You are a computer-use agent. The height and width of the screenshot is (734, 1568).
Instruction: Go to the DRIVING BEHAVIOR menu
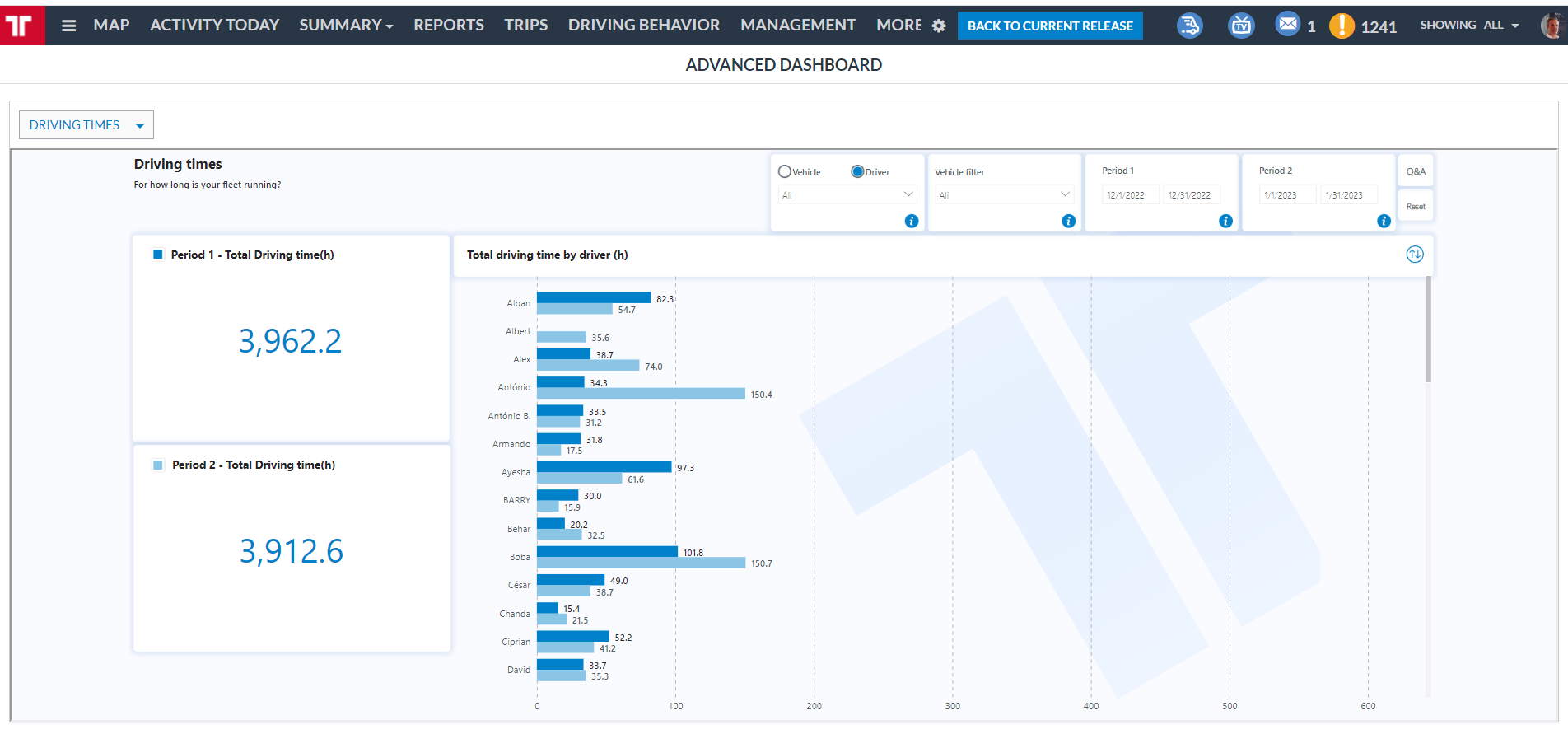(643, 26)
